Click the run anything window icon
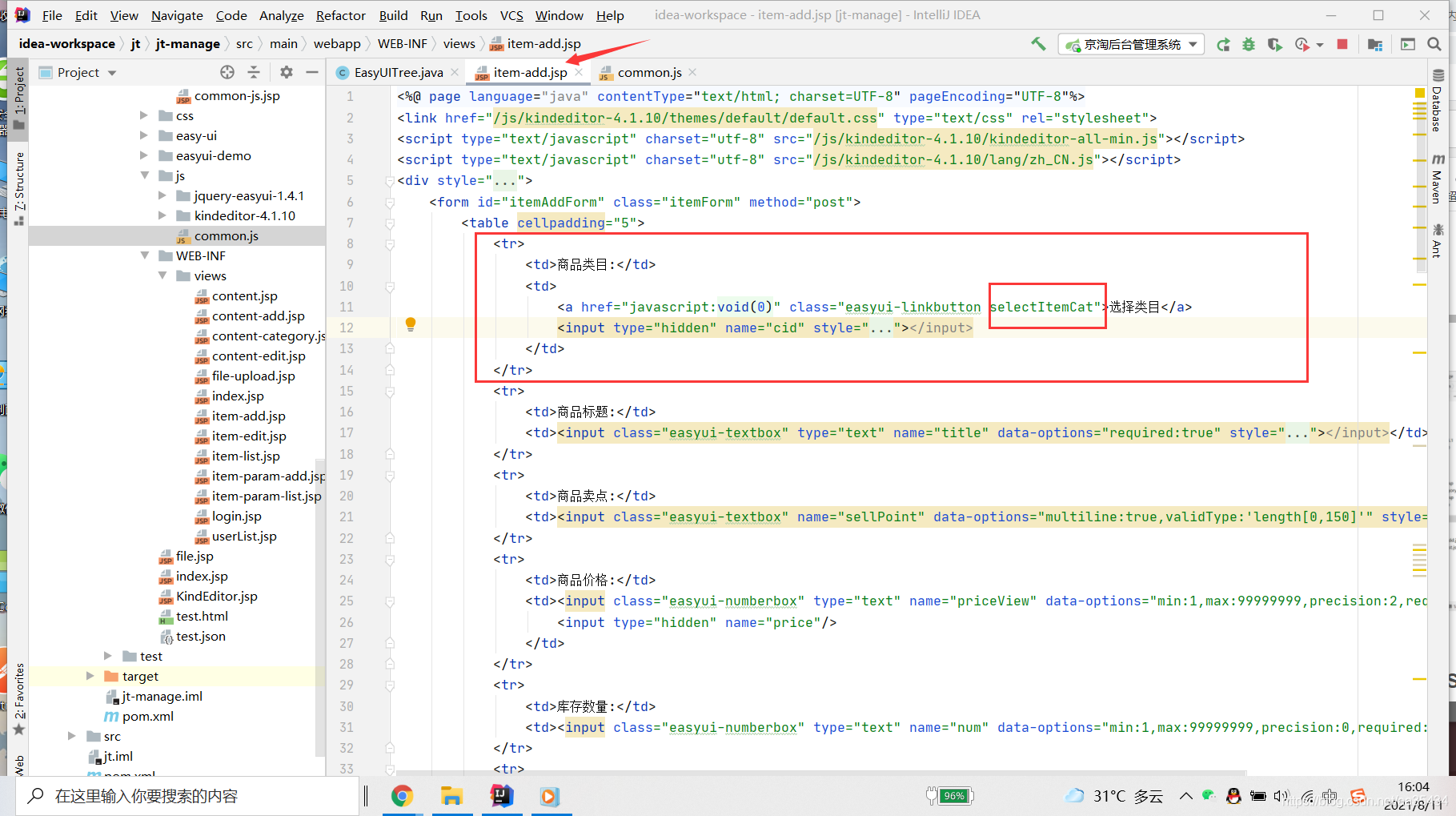This screenshot has width=1456, height=816. [1408, 45]
